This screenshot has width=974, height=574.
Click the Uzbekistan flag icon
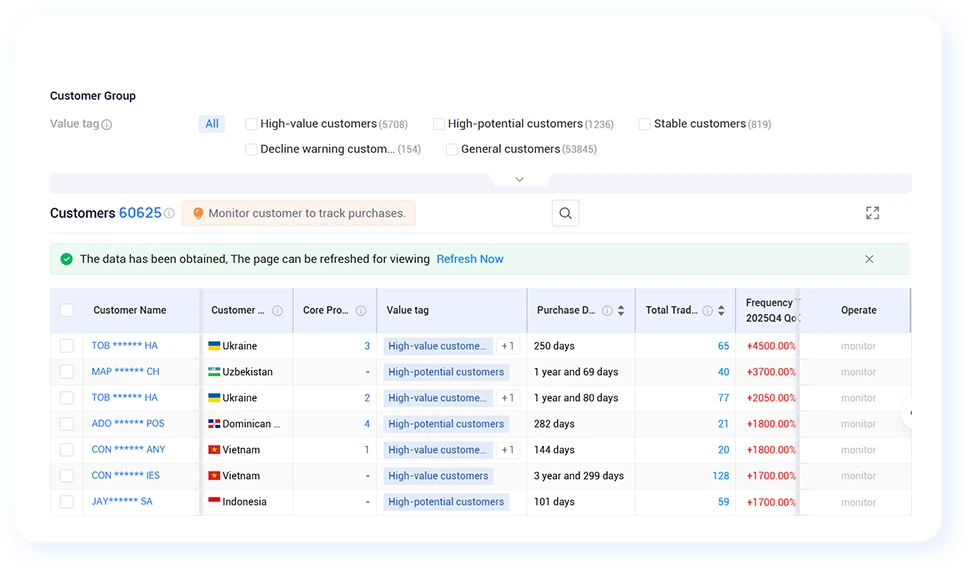pos(214,371)
